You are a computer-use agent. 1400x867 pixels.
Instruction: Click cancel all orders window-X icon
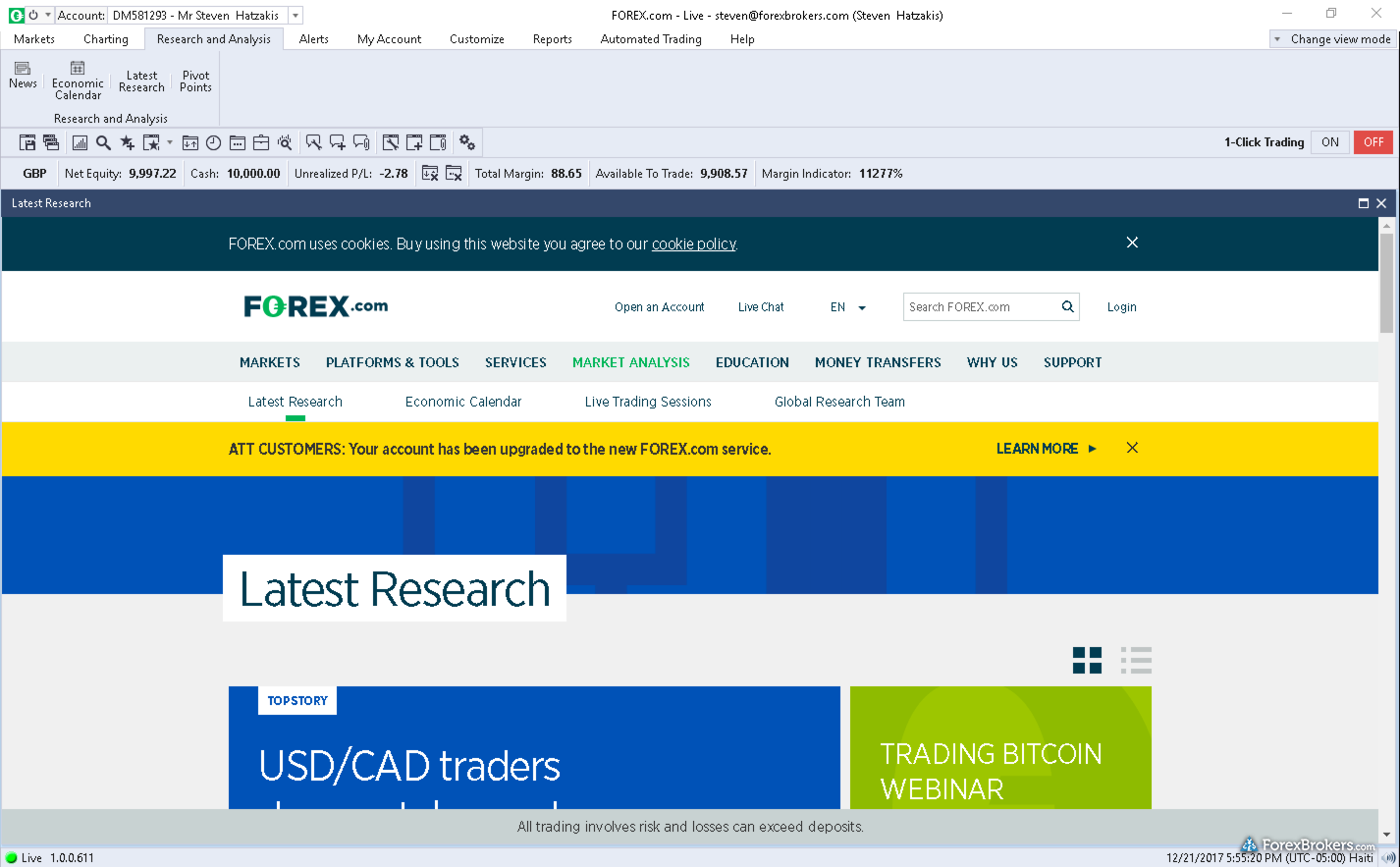tap(454, 174)
